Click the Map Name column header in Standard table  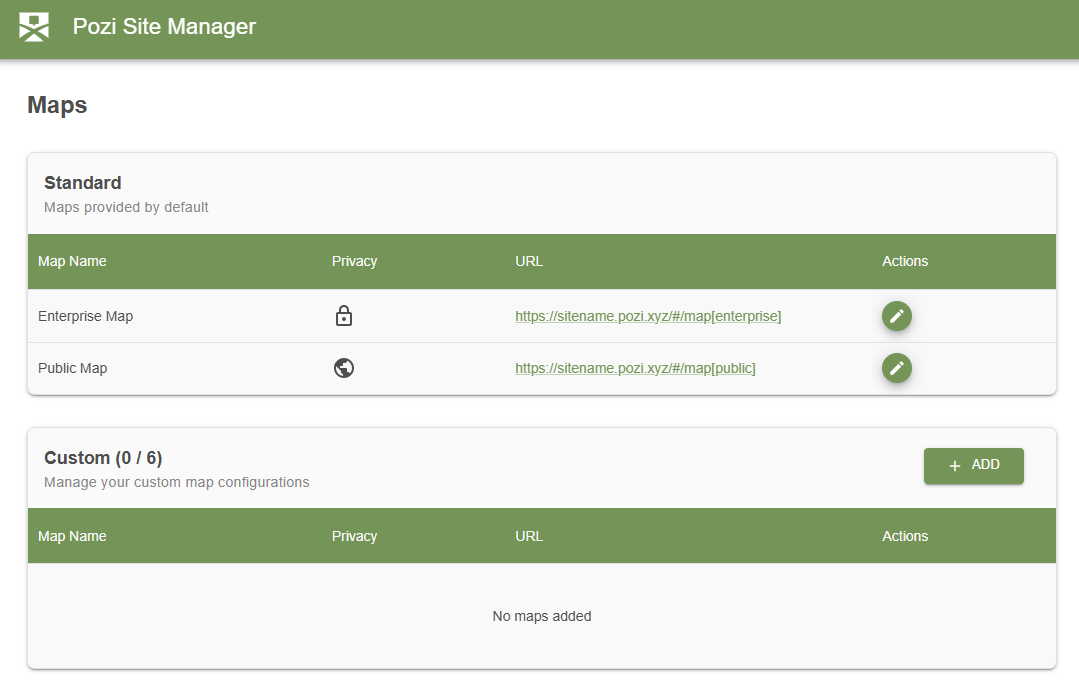pyautogui.click(x=71, y=261)
